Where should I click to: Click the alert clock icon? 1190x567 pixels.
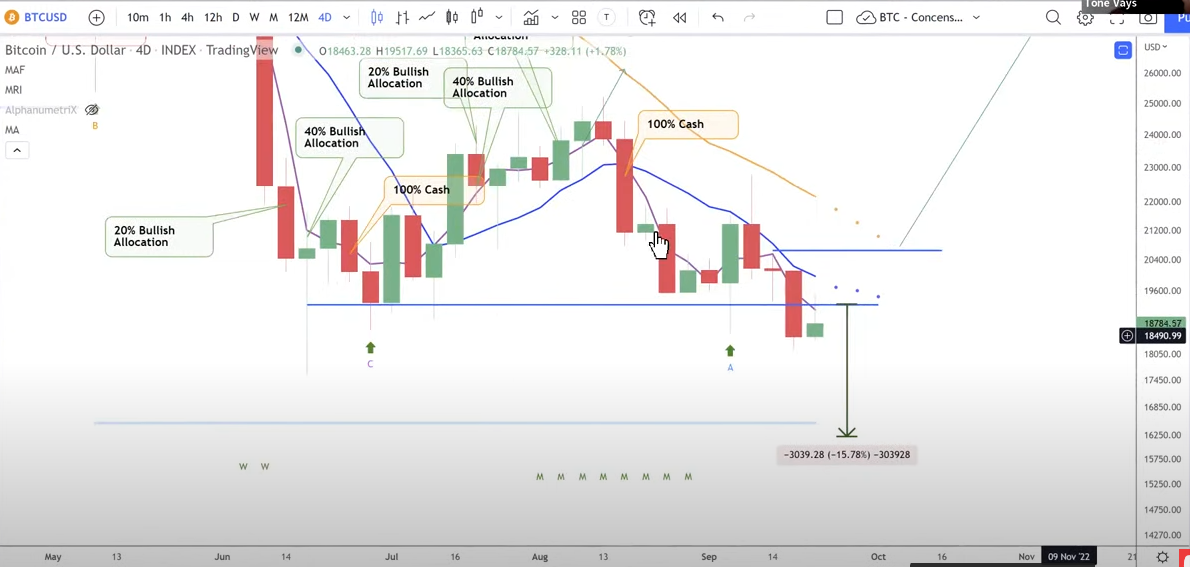click(x=647, y=17)
